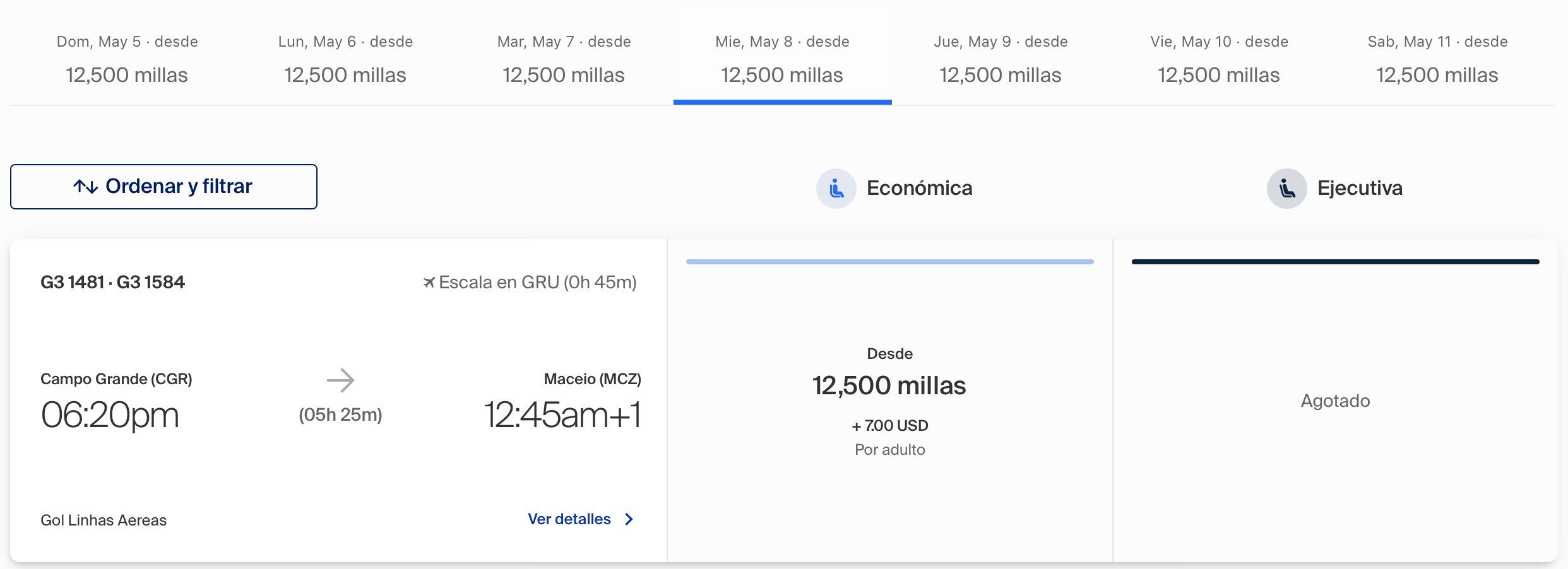The height and width of the screenshot is (569, 1568).
Task: Select the Mie, May 8 date tab
Action: click(x=782, y=59)
